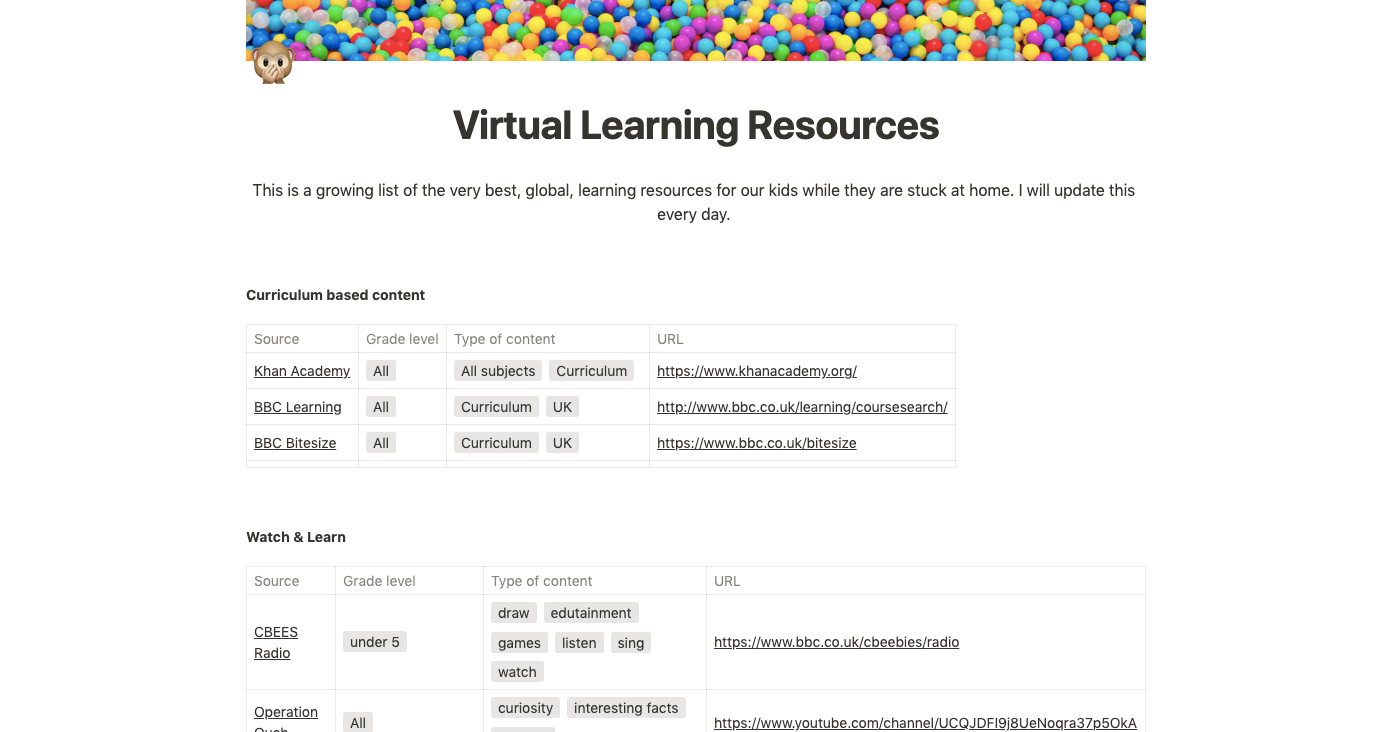Click the 'Virtual Learning Resources' page title
1392x732 pixels.
coord(695,125)
